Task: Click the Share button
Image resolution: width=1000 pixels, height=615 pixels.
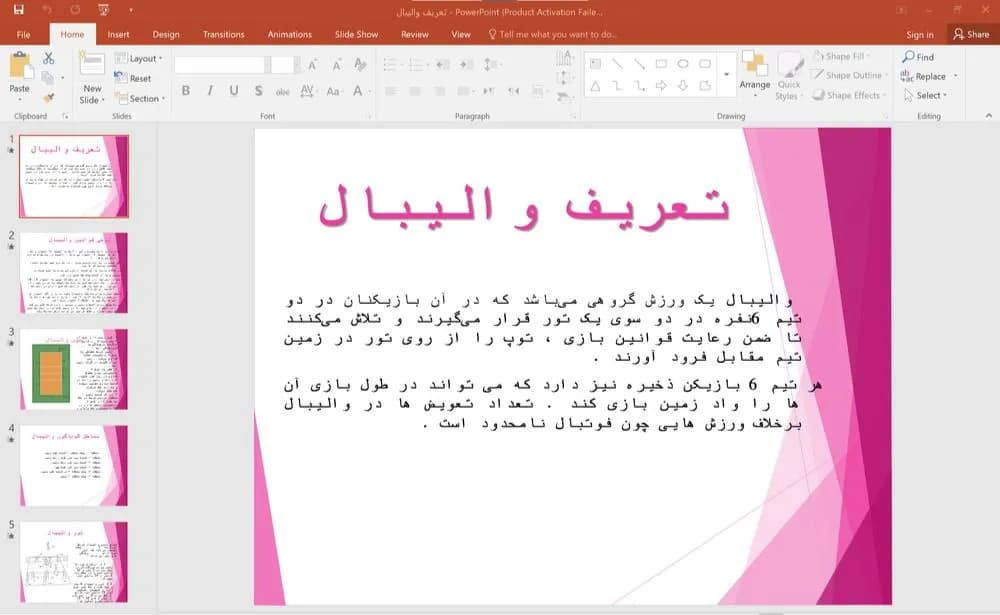Action: click(971, 34)
